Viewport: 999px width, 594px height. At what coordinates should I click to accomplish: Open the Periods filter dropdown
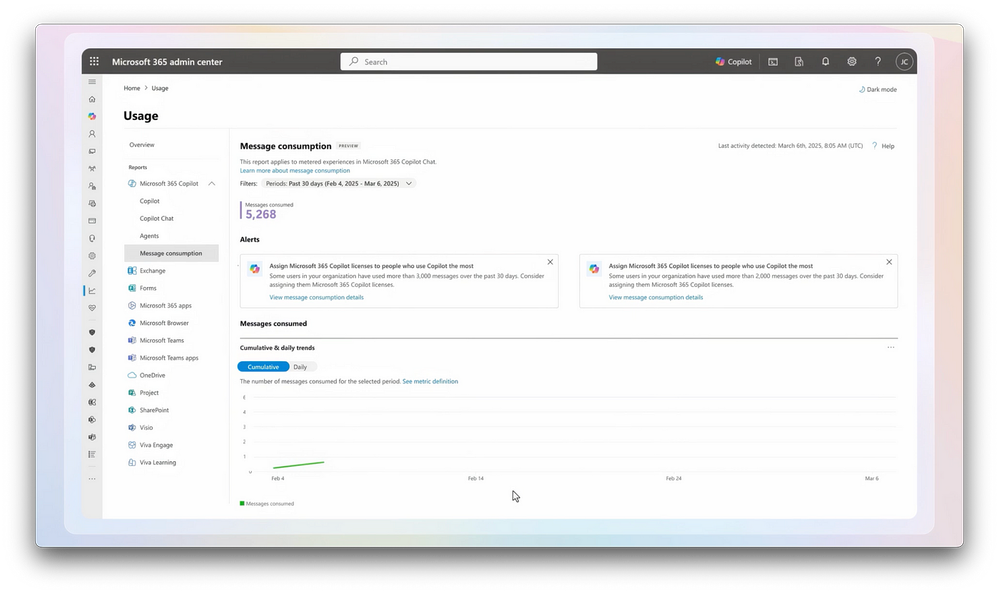click(x=338, y=184)
